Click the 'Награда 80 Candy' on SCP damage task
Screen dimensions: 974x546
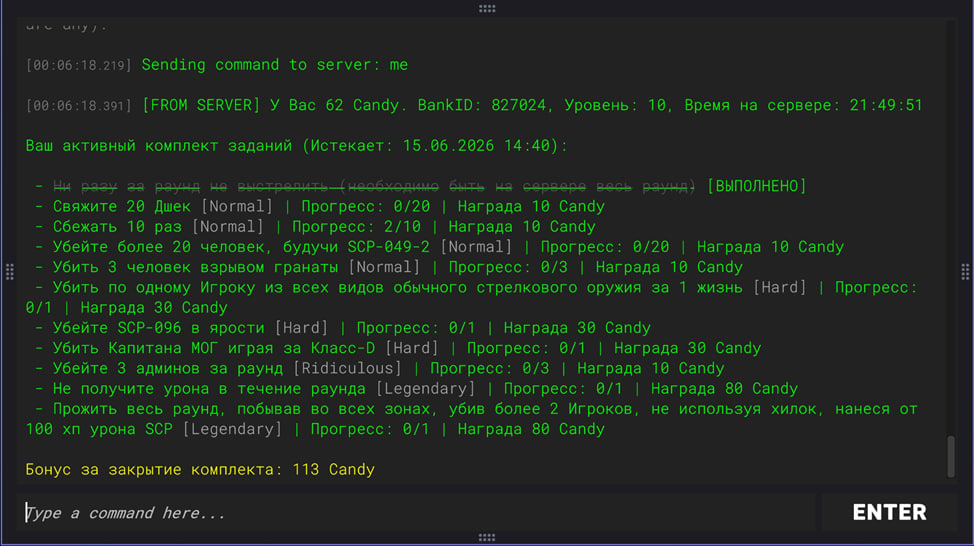[x=531, y=429]
